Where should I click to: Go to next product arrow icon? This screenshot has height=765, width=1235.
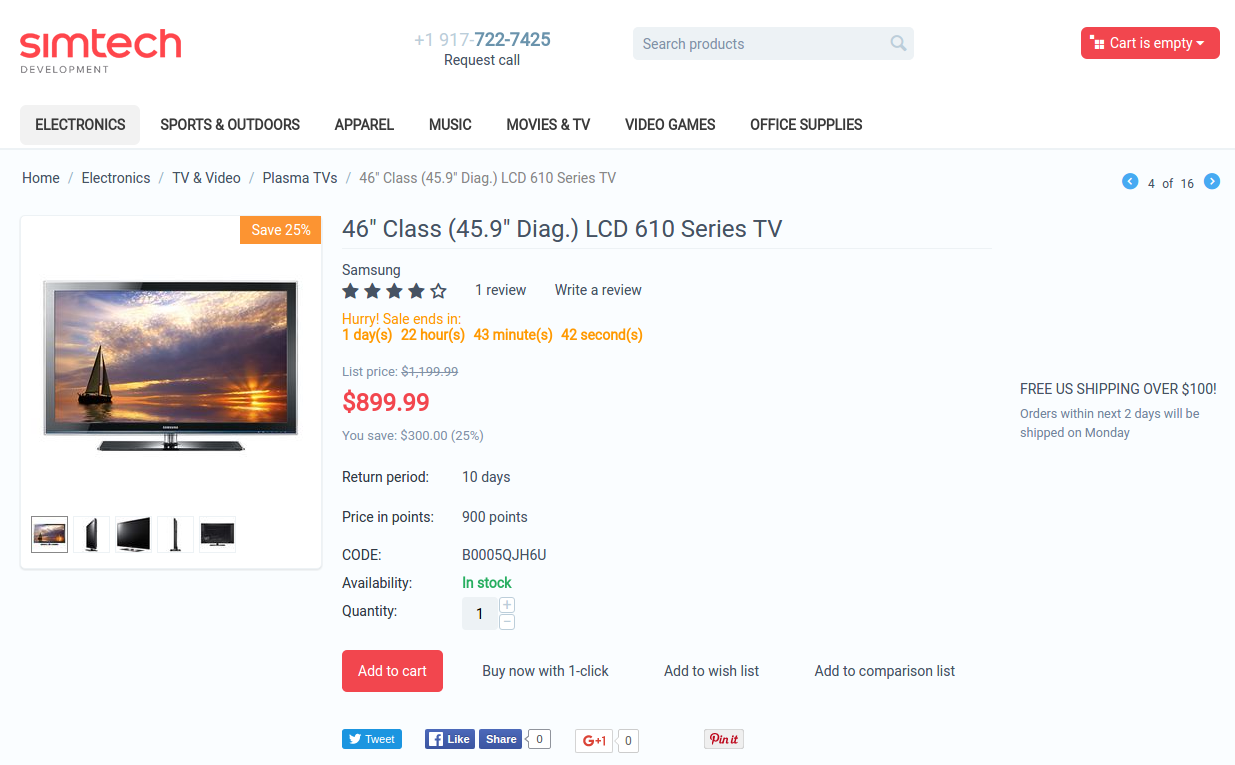click(1212, 181)
